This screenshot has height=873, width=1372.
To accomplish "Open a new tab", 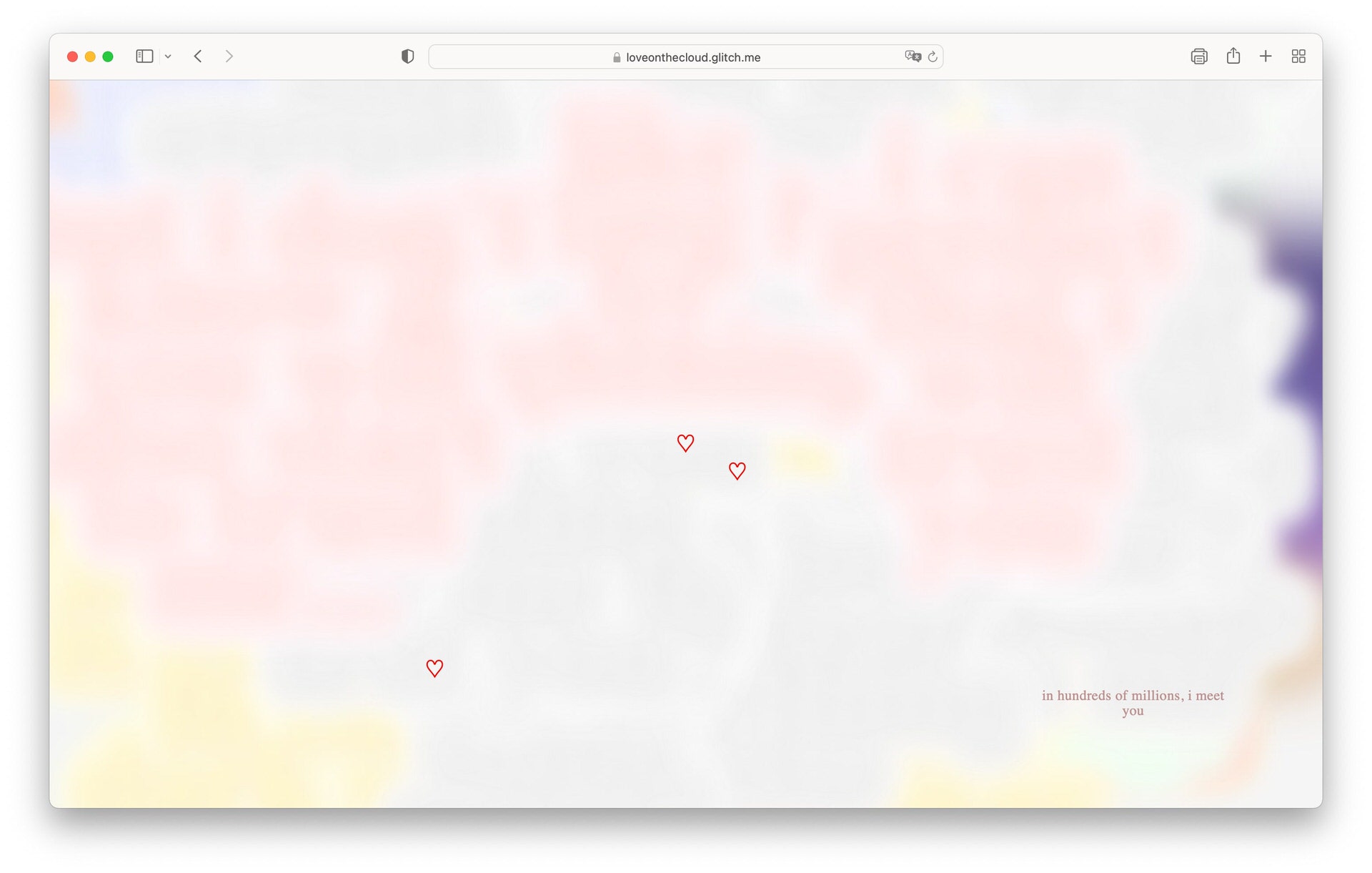I will coord(1266,56).
